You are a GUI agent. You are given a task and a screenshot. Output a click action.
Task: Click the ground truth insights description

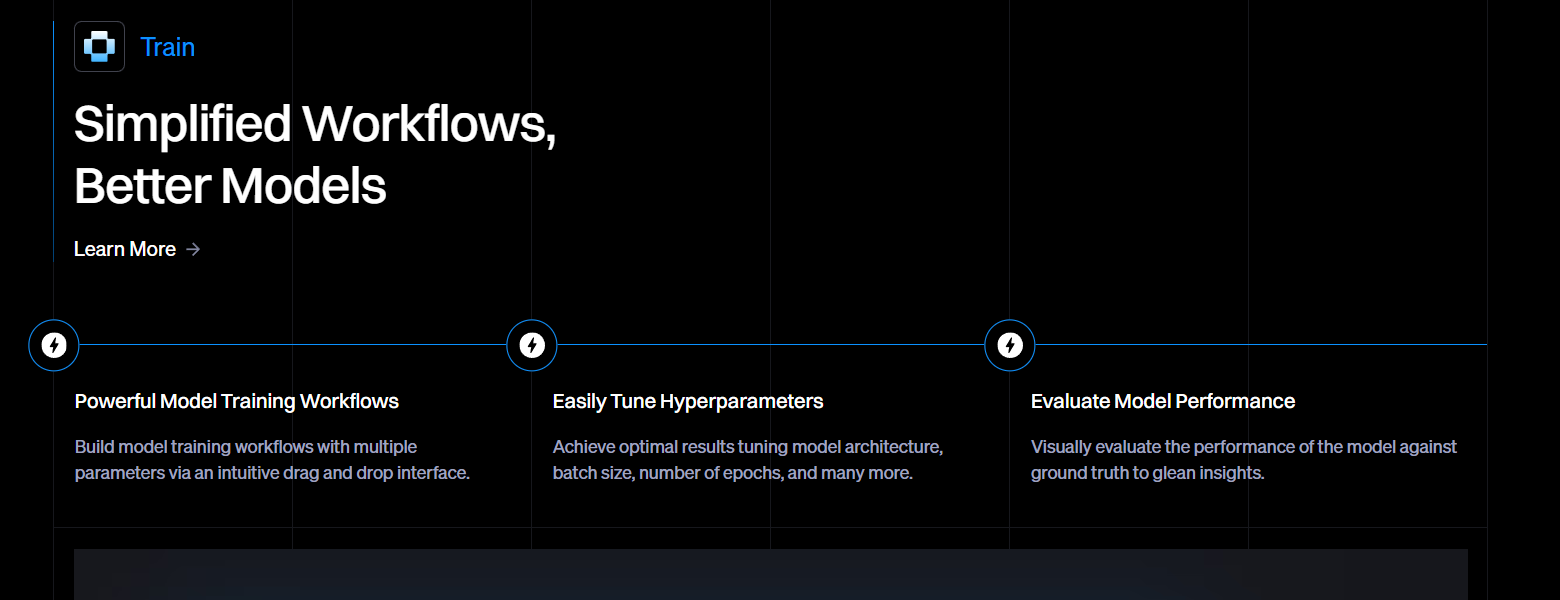point(1243,460)
